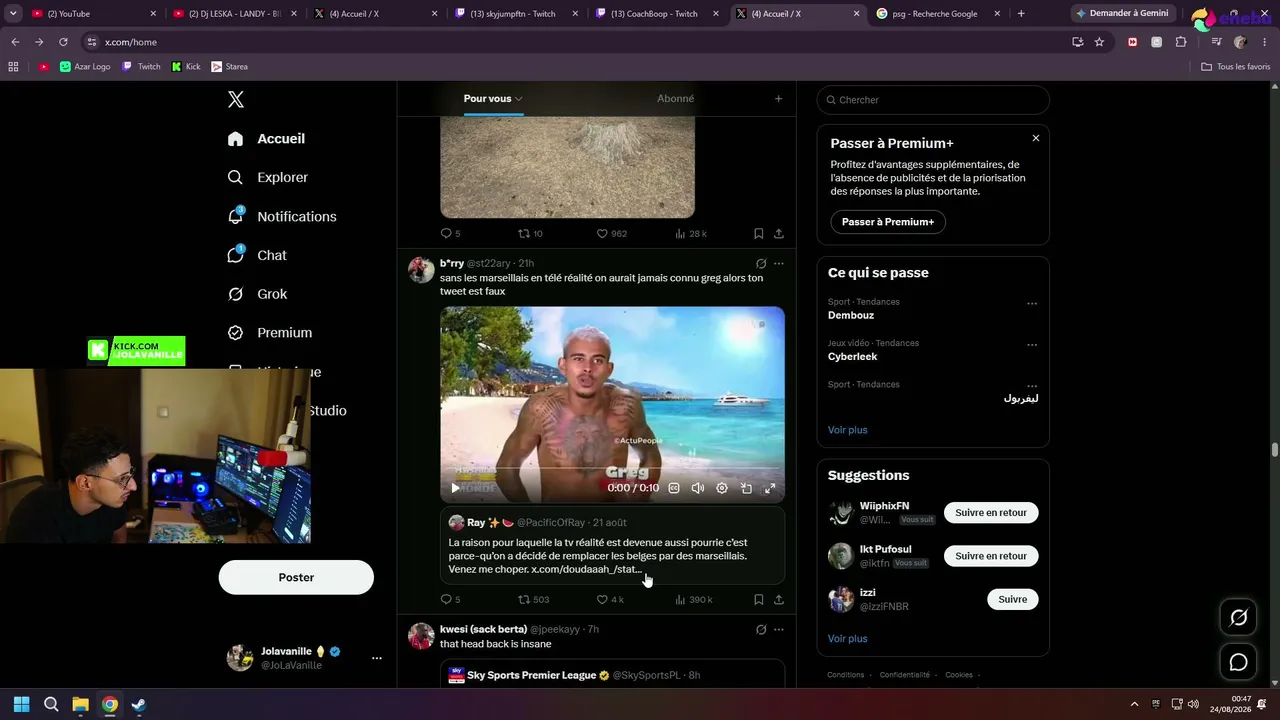Open the Premium sidebar item
The width and height of the screenshot is (1280, 720).
(x=270, y=333)
